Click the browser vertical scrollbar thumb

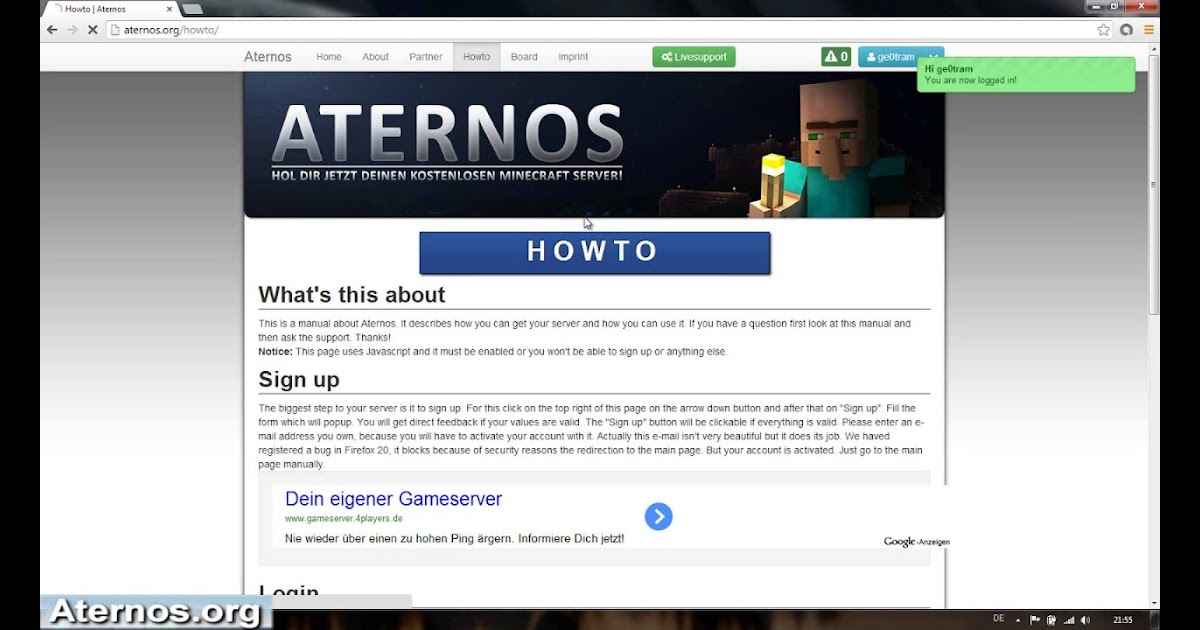pos(1153,185)
